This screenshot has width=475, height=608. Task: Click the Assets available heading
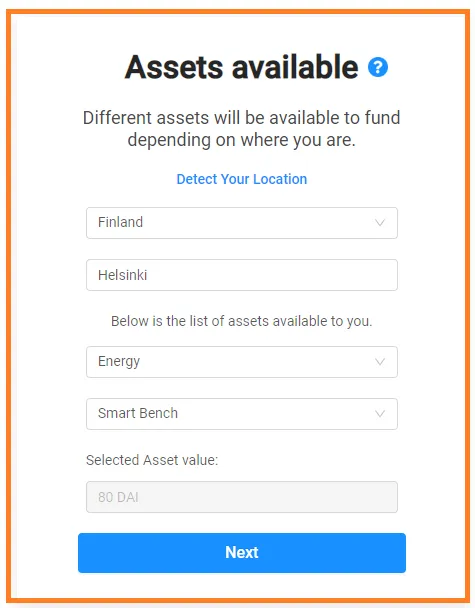[241, 67]
